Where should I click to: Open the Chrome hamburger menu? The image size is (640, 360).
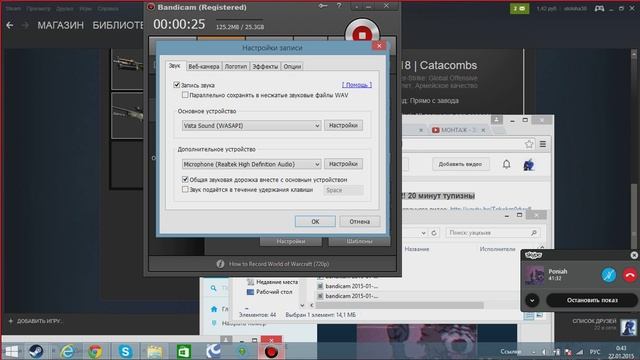(x=543, y=144)
